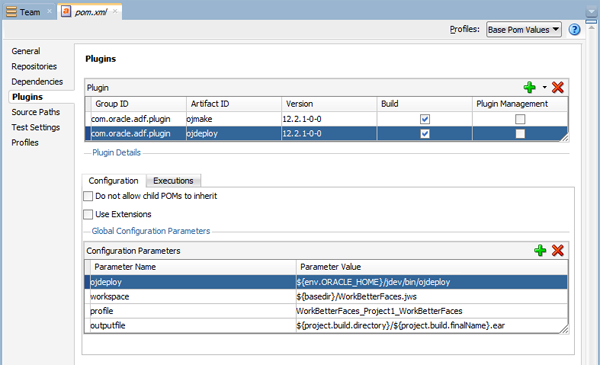Click the plugins table resize corner grip
The height and width of the screenshot is (365, 600).
pos(564,138)
